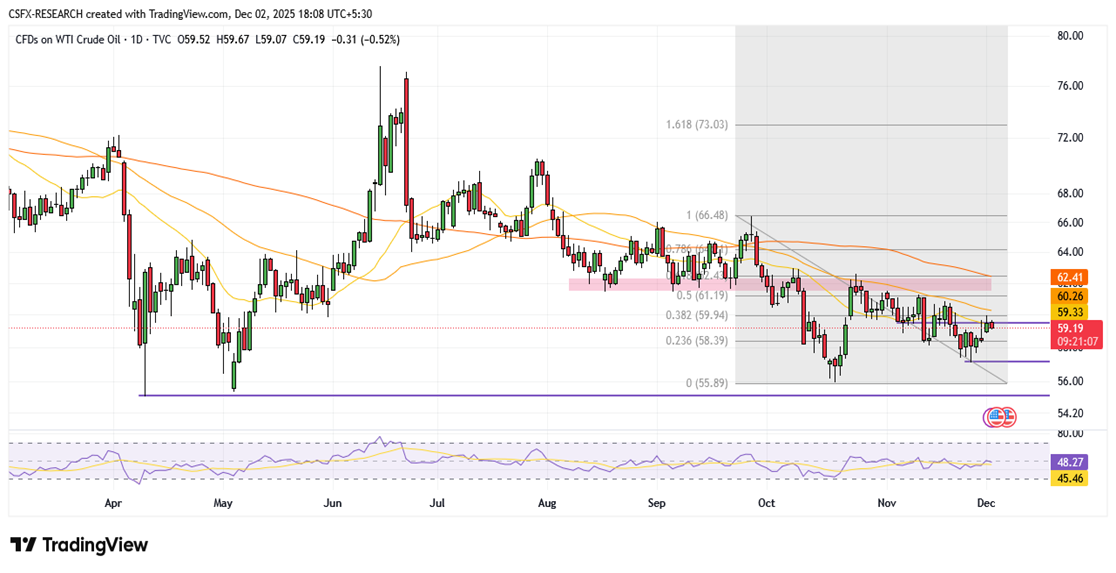The width and height of the screenshot is (1116, 573).
Task: Click the -0.31 (-0.52%) change value
Action: pyautogui.click(x=364, y=40)
